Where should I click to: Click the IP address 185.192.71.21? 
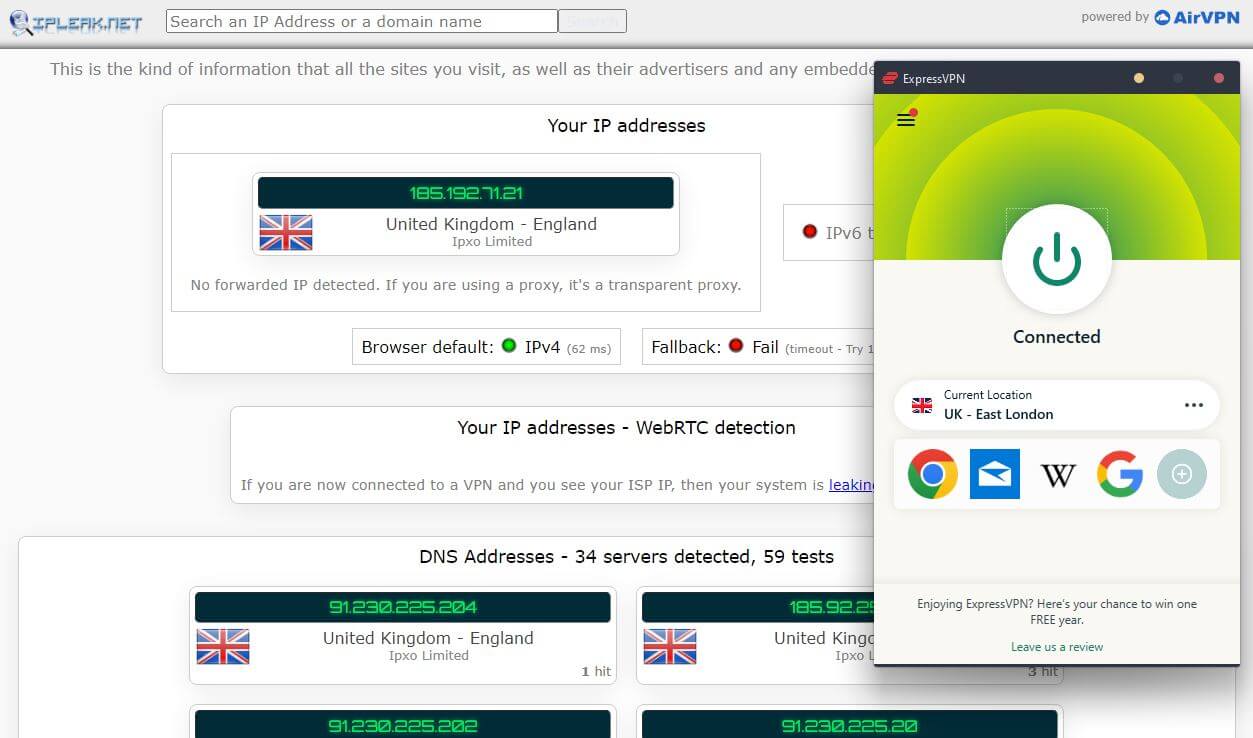point(466,193)
